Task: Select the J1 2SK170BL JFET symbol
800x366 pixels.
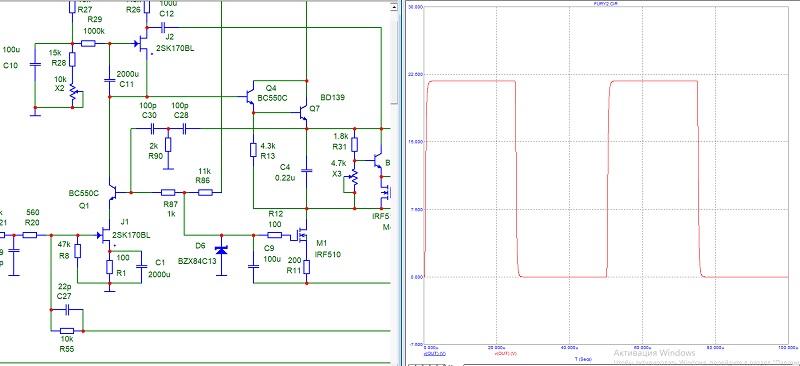Action: [106, 235]
